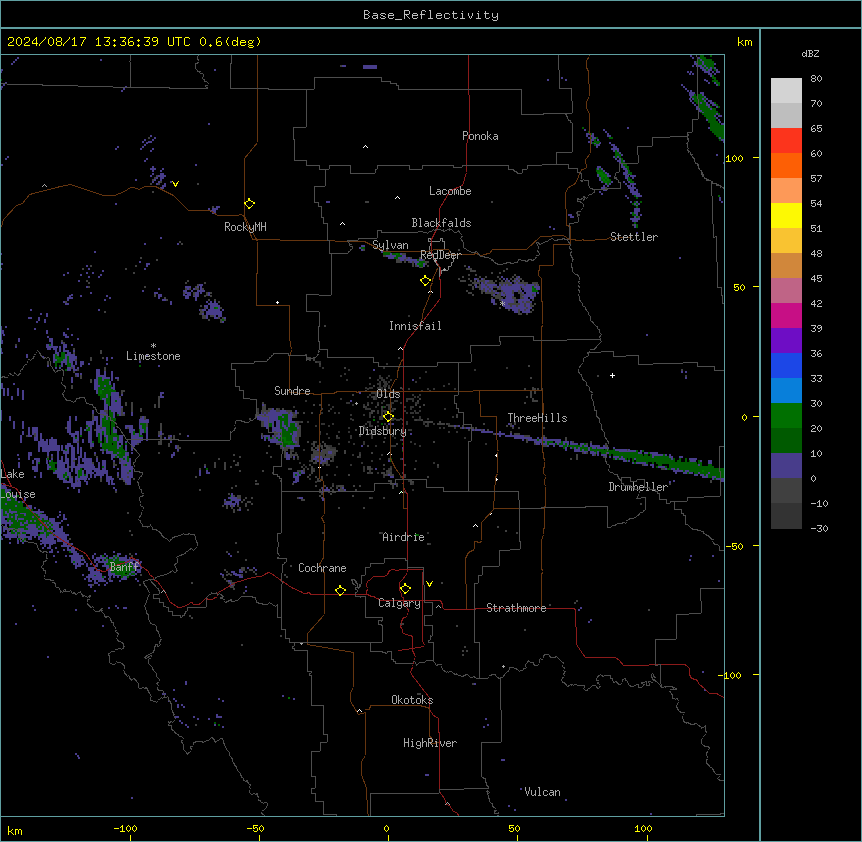The height and width of the screenshot is (842, 862).
Task: Click the Okotoks city label
Action: (x=412, y=700)
